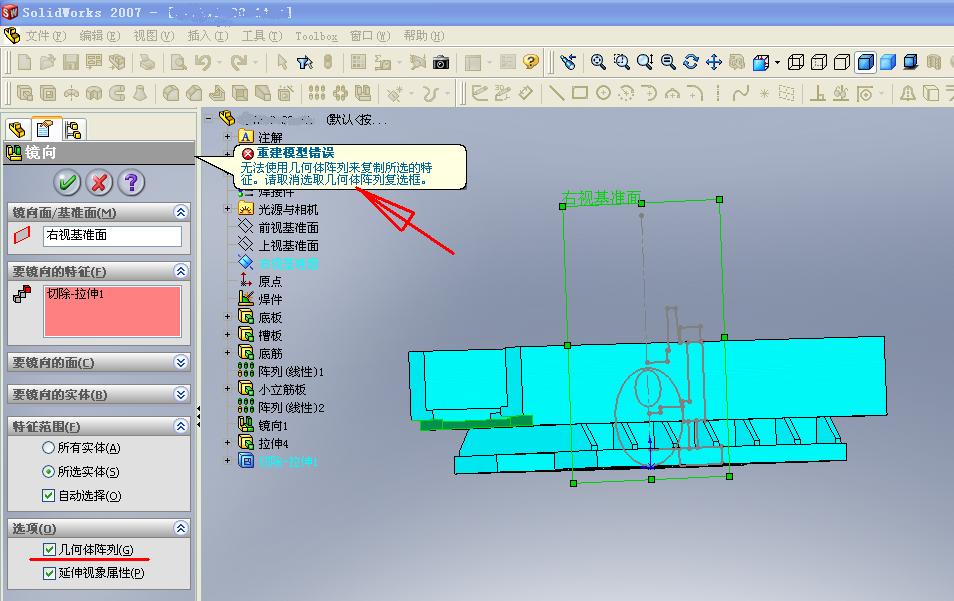Image resolution: width=954 pixels, height=601 pixels.
Task: Select Shaded display style
Action: (x=888, y=62)
